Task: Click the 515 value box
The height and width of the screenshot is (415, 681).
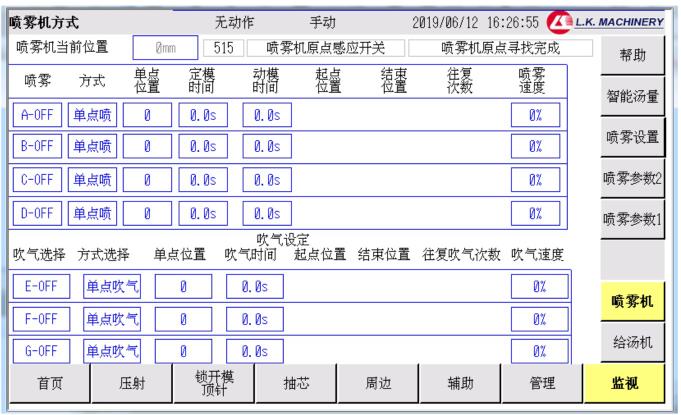Action: tap(223, 48)
